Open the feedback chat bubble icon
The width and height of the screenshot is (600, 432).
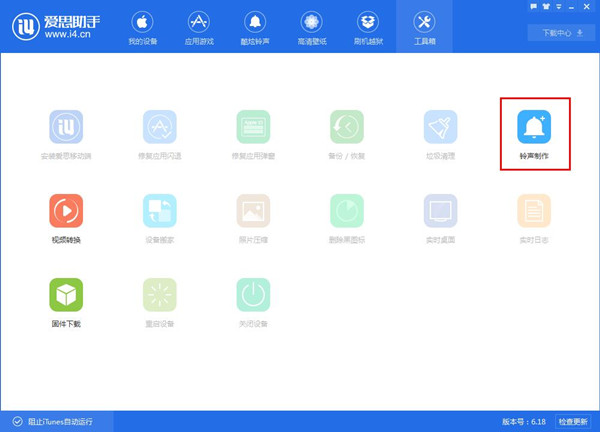(534, 7)
